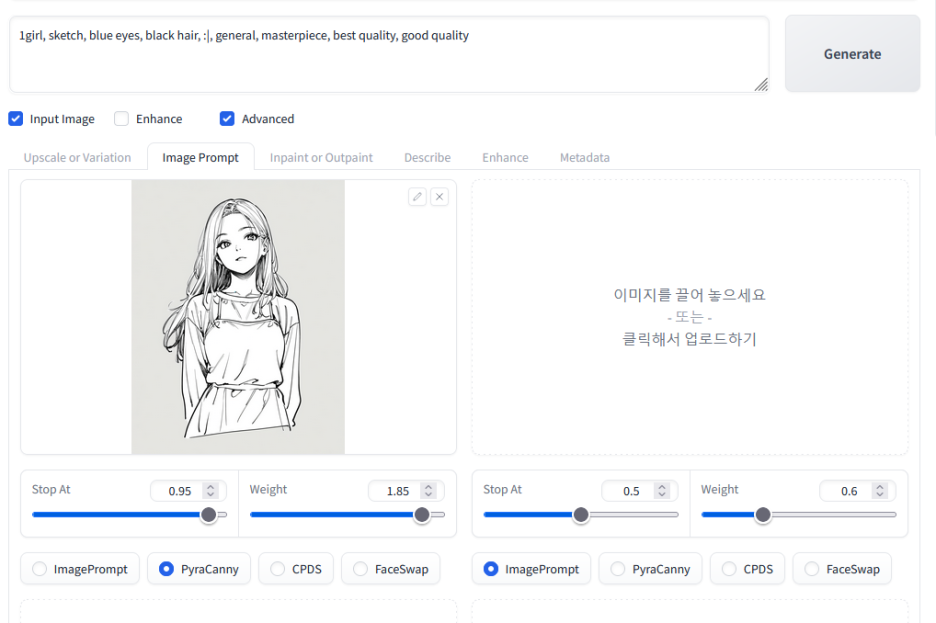
Task: Toggle the Input Image checkbox
Action: click(16, 119)
